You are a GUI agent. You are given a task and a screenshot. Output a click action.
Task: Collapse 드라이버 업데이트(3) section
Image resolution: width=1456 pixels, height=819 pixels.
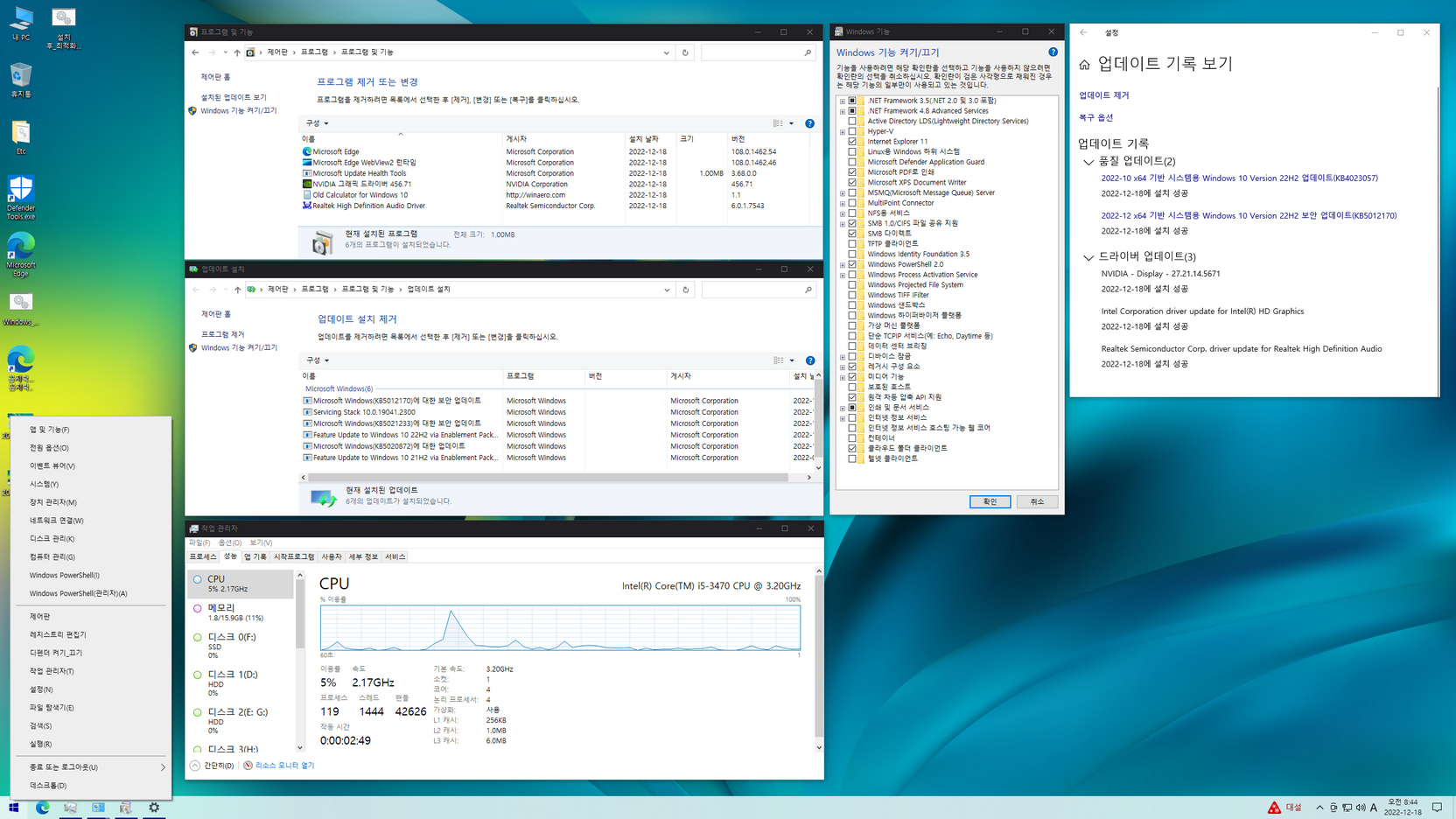pyautogui.click(x=1088, y=257)
